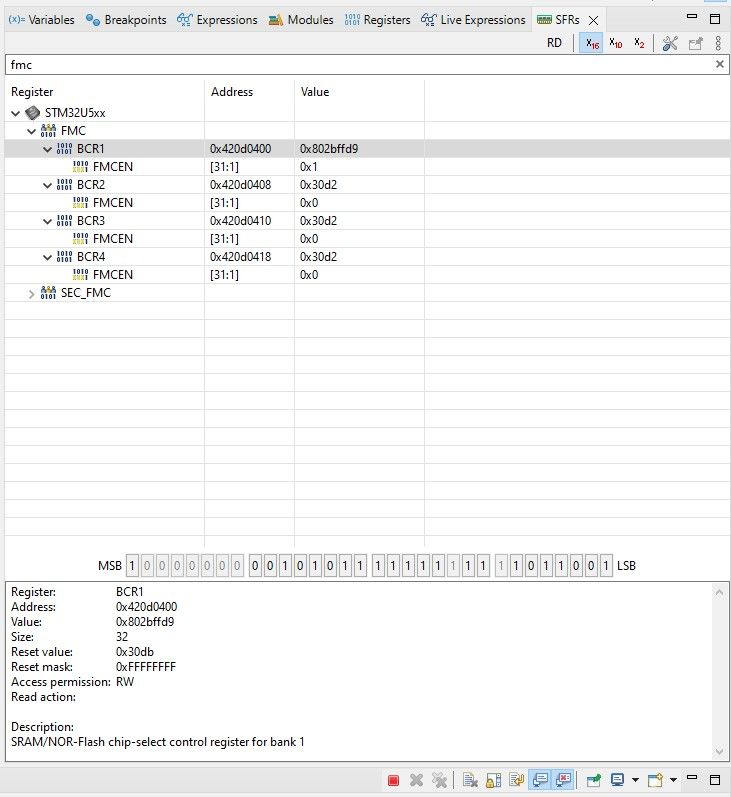The width and height of the screenshot is (731, 797).
Task: Click the Open Console icon
Action: click(x=655, y=780)
